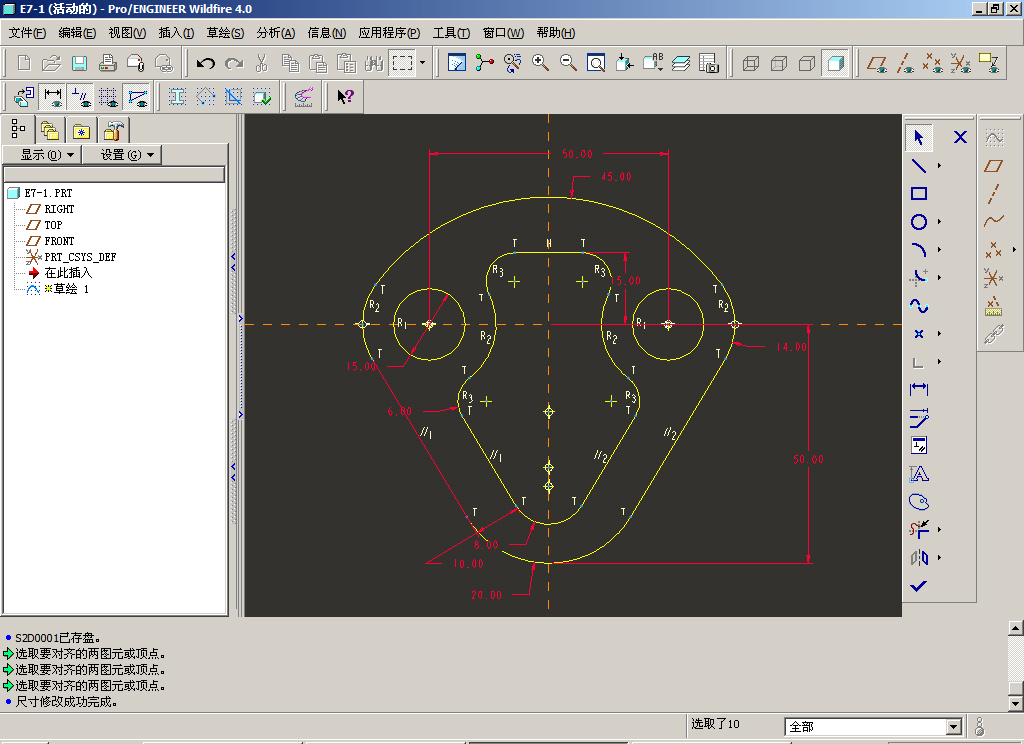
Task: Toggle sketch vertices display
Action: (137, 97)
